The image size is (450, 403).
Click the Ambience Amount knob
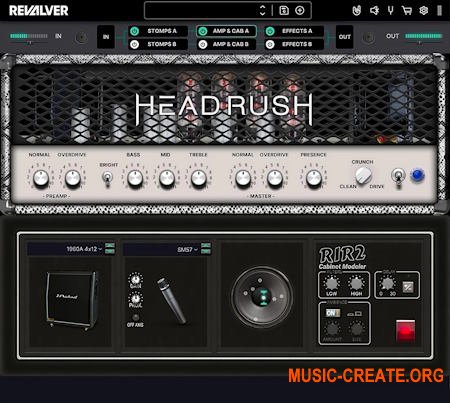pos(331,329)
